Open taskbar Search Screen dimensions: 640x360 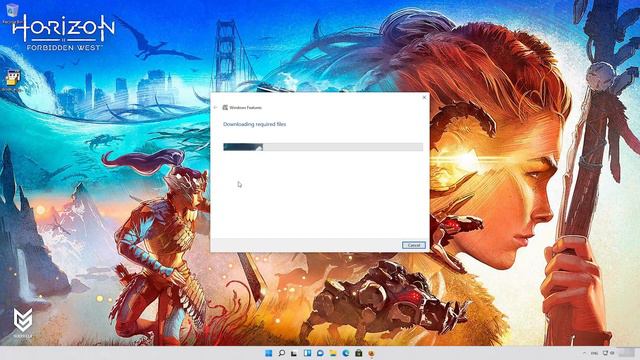coord(281,353)
